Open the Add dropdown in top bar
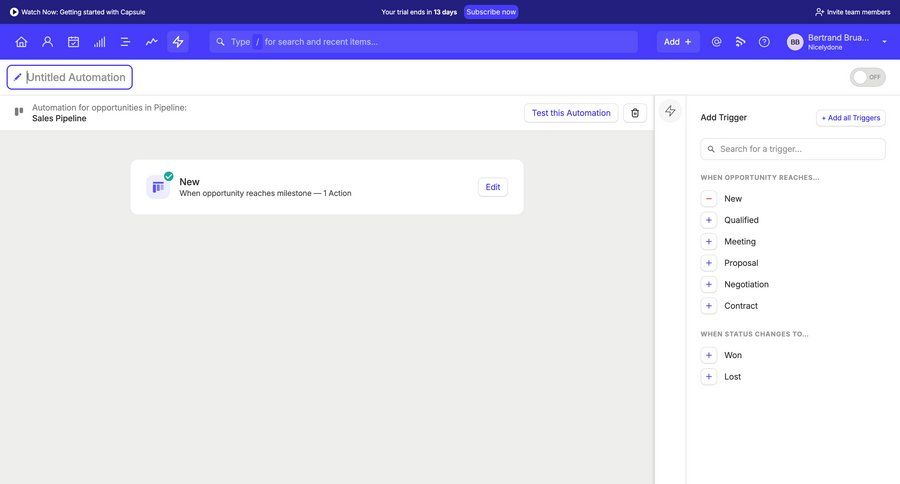The height and width of the screenshot is (484, 900). (677, 42)
